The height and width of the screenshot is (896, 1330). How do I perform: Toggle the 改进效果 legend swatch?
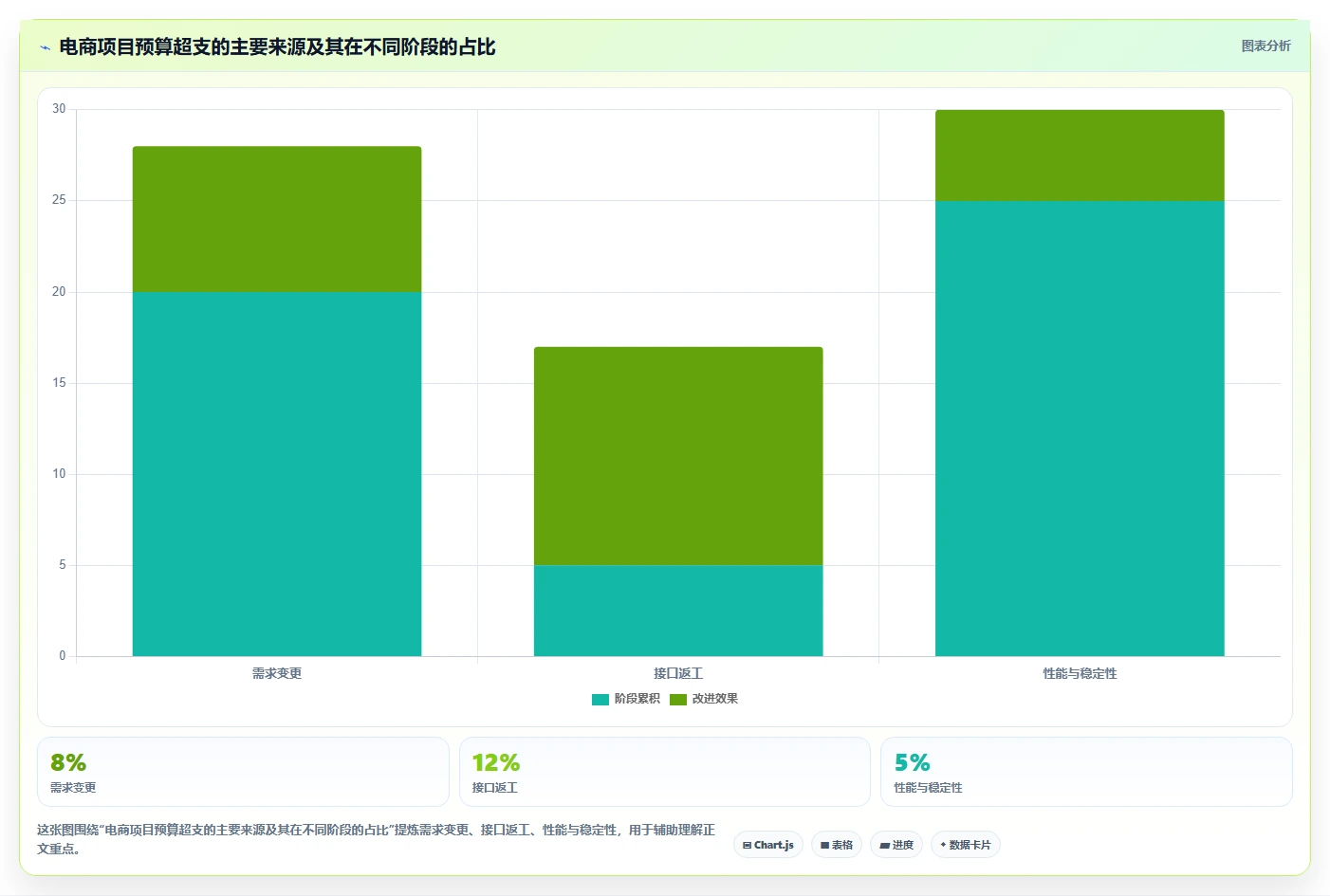point(677,700)
